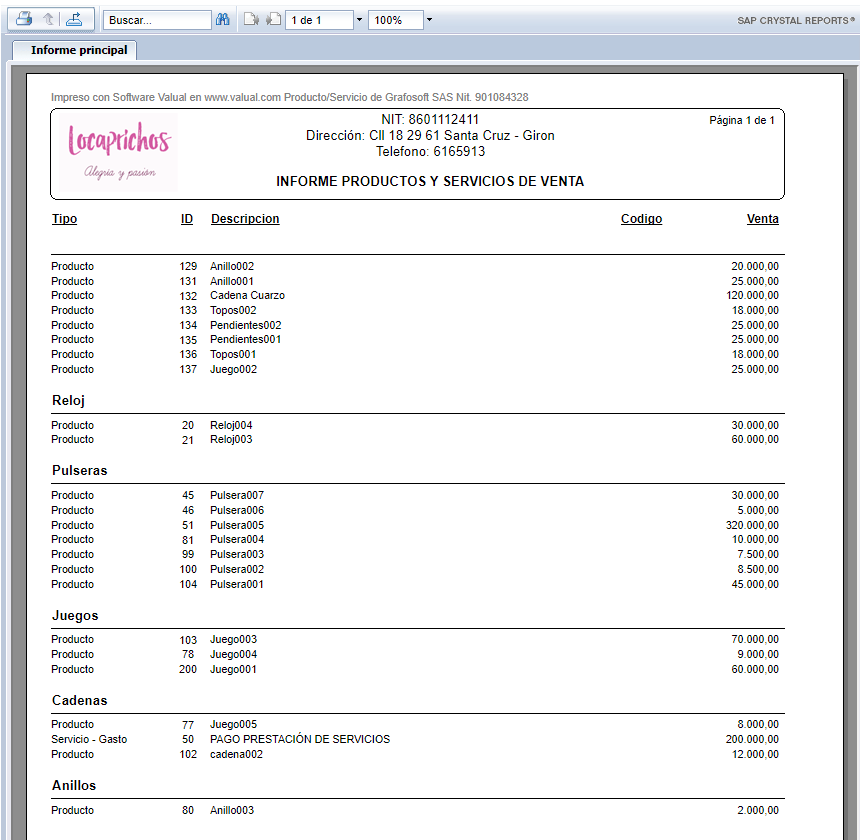Image resolution: width=860 pixels, height=840 pixels.
Task: Select the Informe principal tab
Action: [74, 50]
